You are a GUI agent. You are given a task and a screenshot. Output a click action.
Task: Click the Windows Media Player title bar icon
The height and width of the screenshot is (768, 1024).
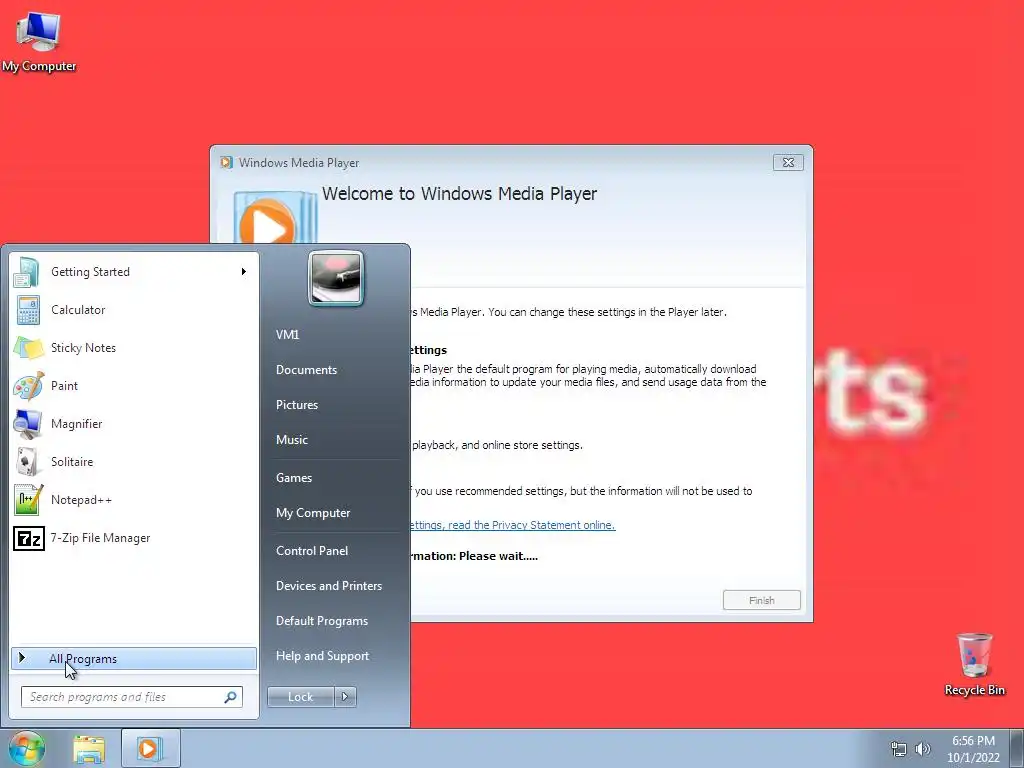click(226, 163)
